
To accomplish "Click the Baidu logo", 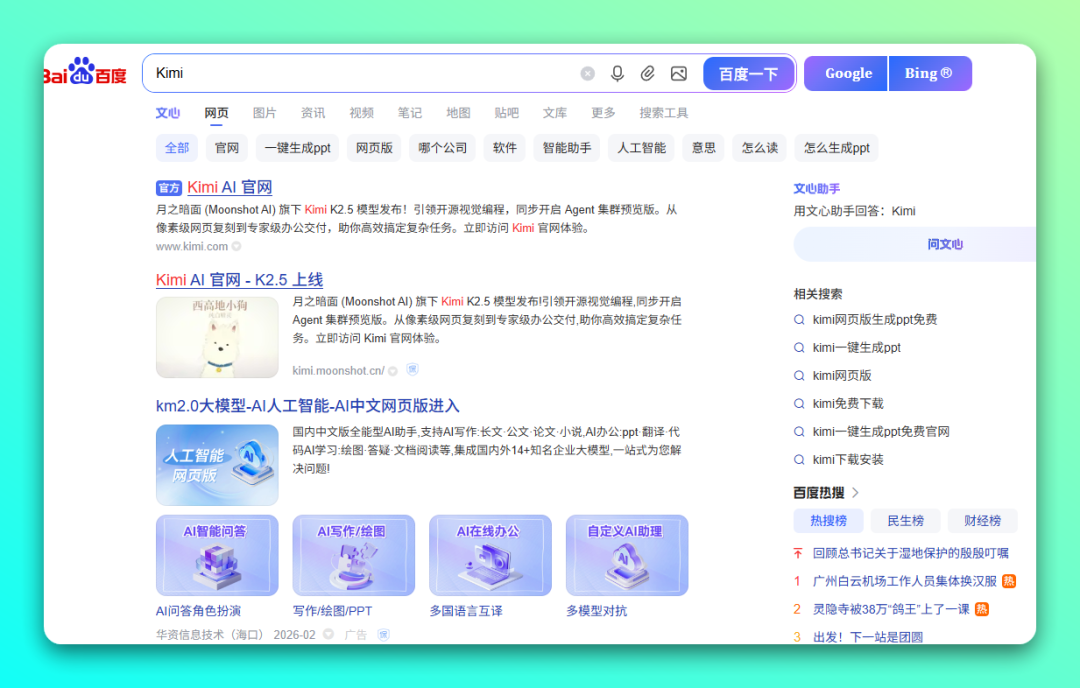I will 84,71.
